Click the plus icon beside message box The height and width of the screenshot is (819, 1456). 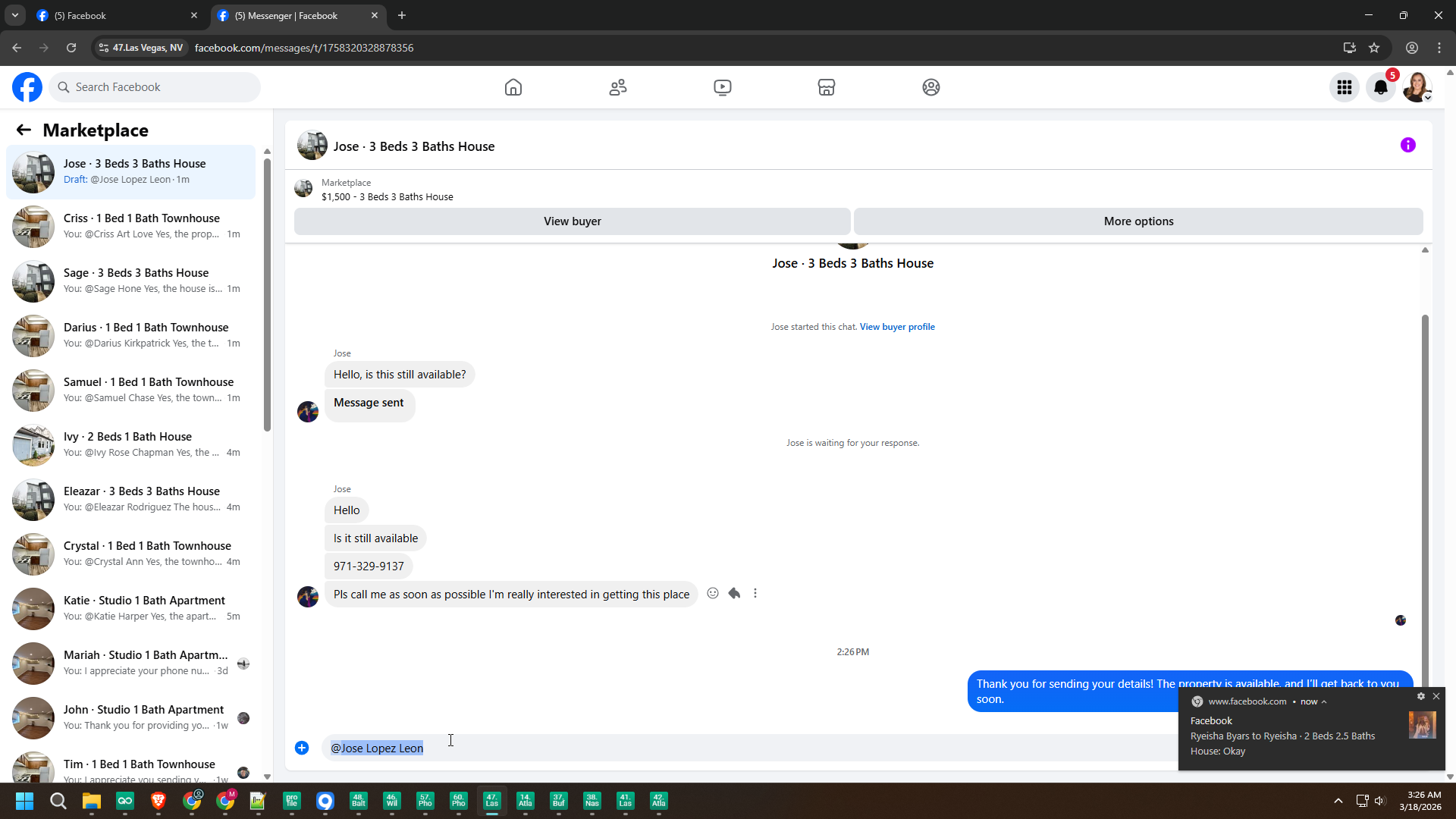click(302, 748)
